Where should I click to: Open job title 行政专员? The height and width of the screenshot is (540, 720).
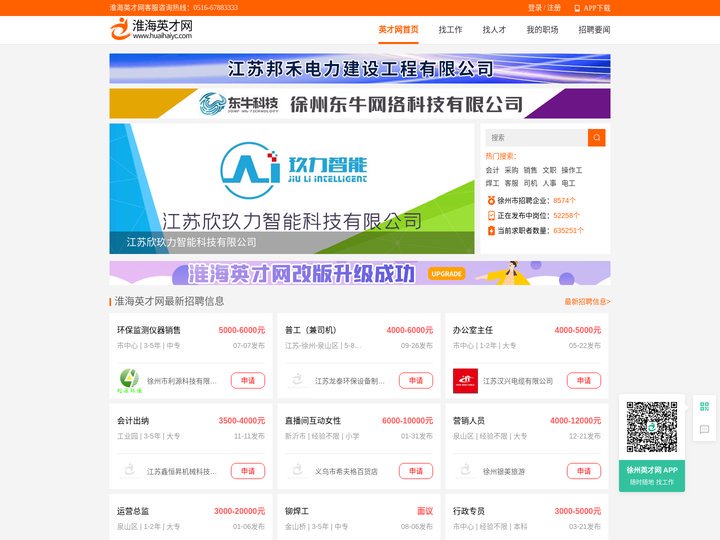[469, 511]
